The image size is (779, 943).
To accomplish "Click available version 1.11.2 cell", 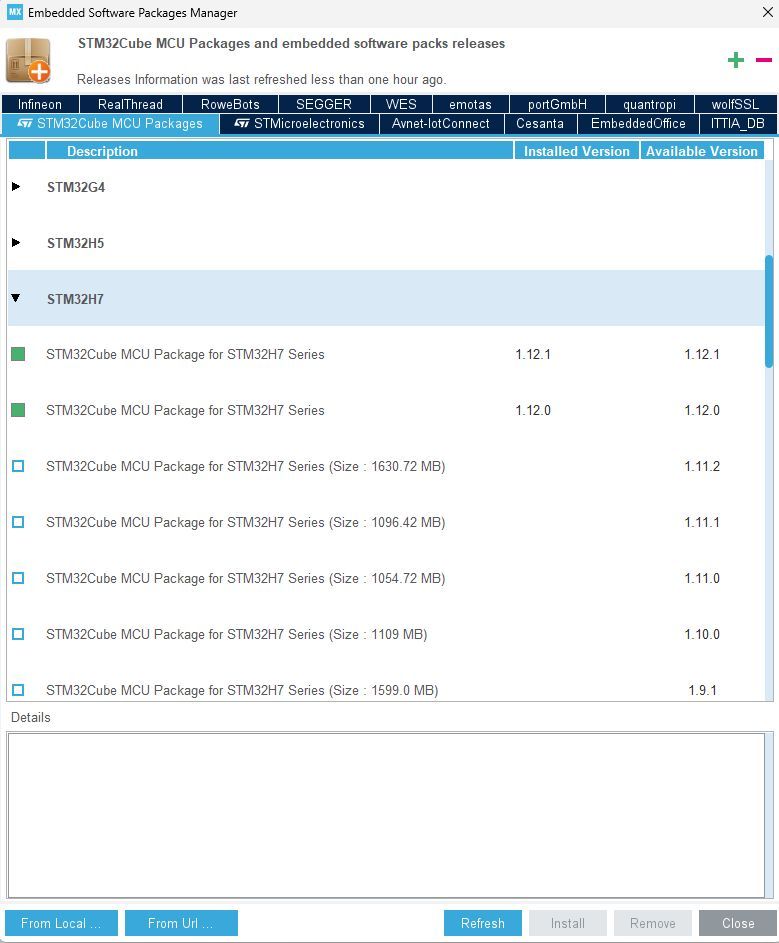I will pos(702,466).
